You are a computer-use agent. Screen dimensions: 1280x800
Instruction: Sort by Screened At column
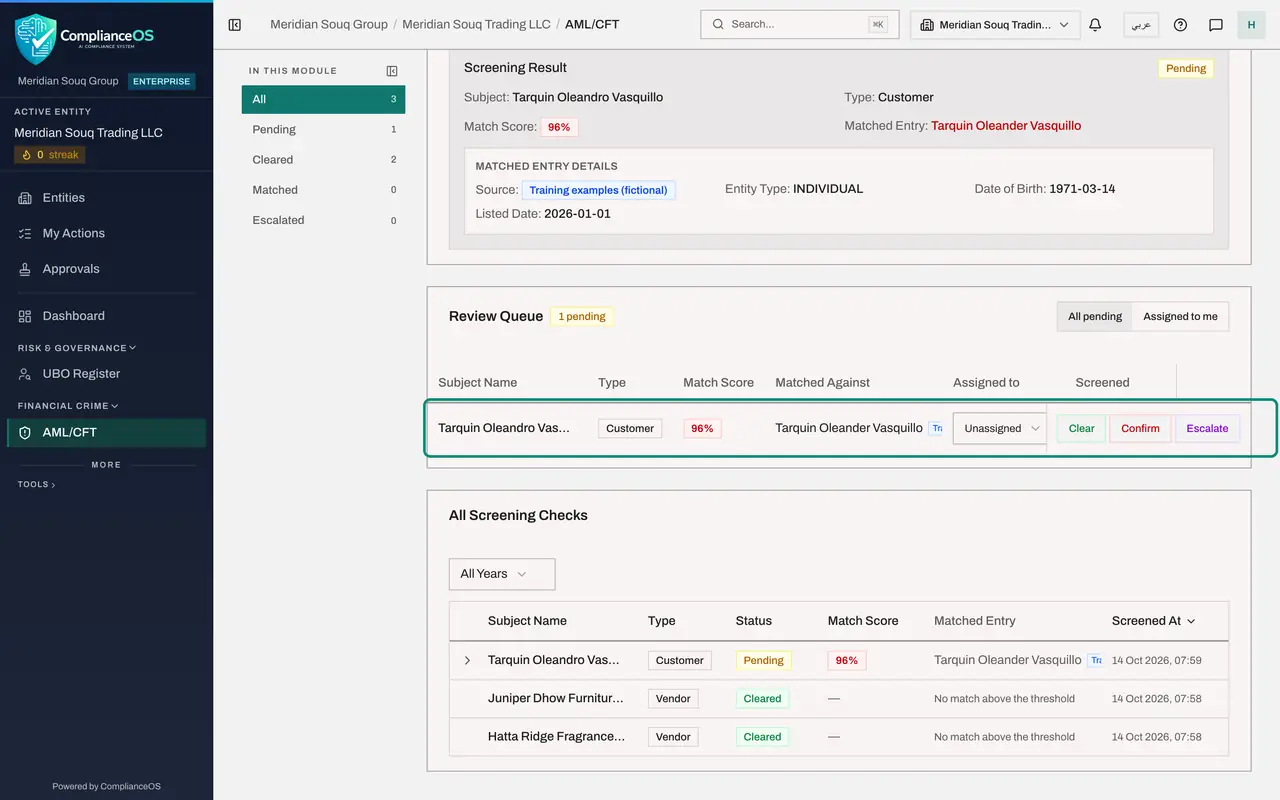coord(1154,621)
